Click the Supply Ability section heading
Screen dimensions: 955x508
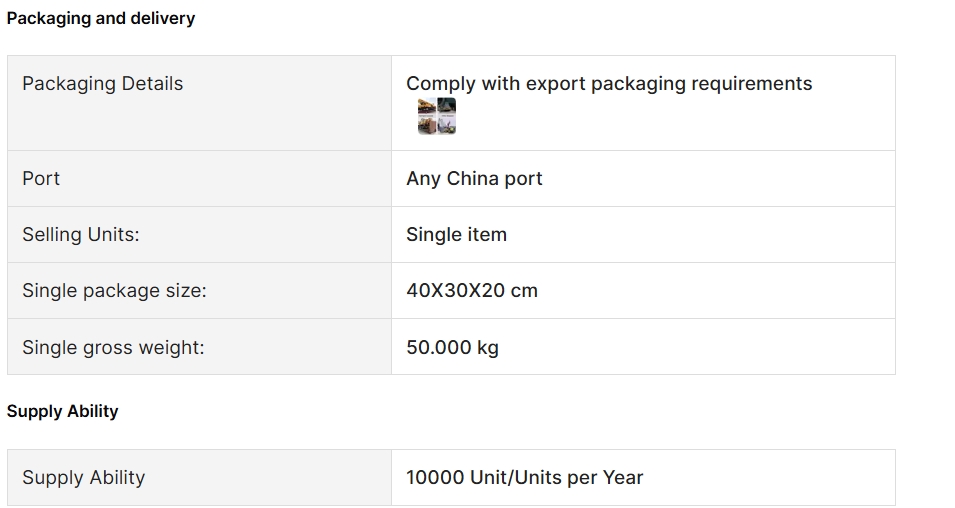(x=63, y=411)
